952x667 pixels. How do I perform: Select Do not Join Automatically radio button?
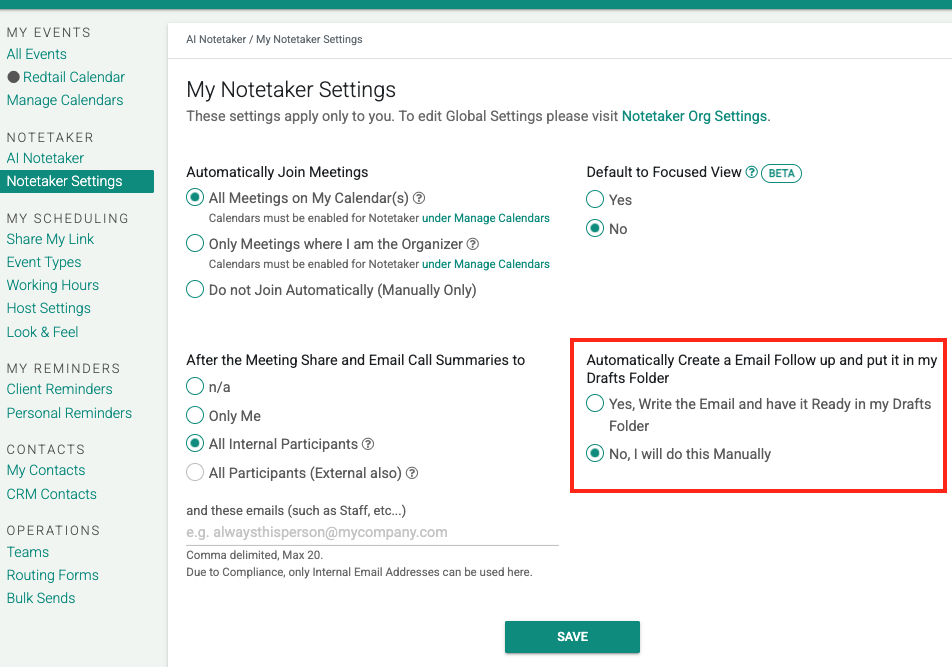[x=196, y=290]
